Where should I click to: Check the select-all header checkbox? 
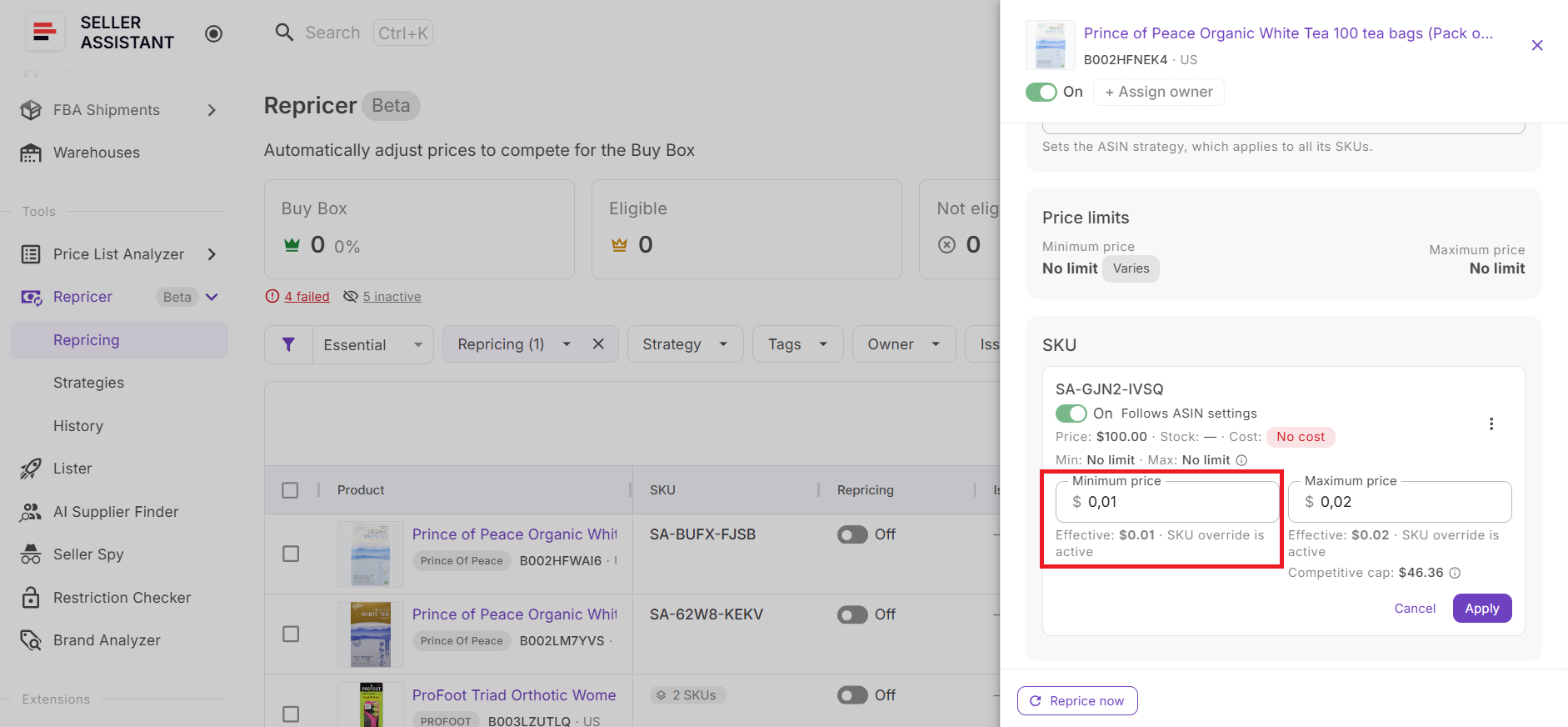(x=290, y=490)
